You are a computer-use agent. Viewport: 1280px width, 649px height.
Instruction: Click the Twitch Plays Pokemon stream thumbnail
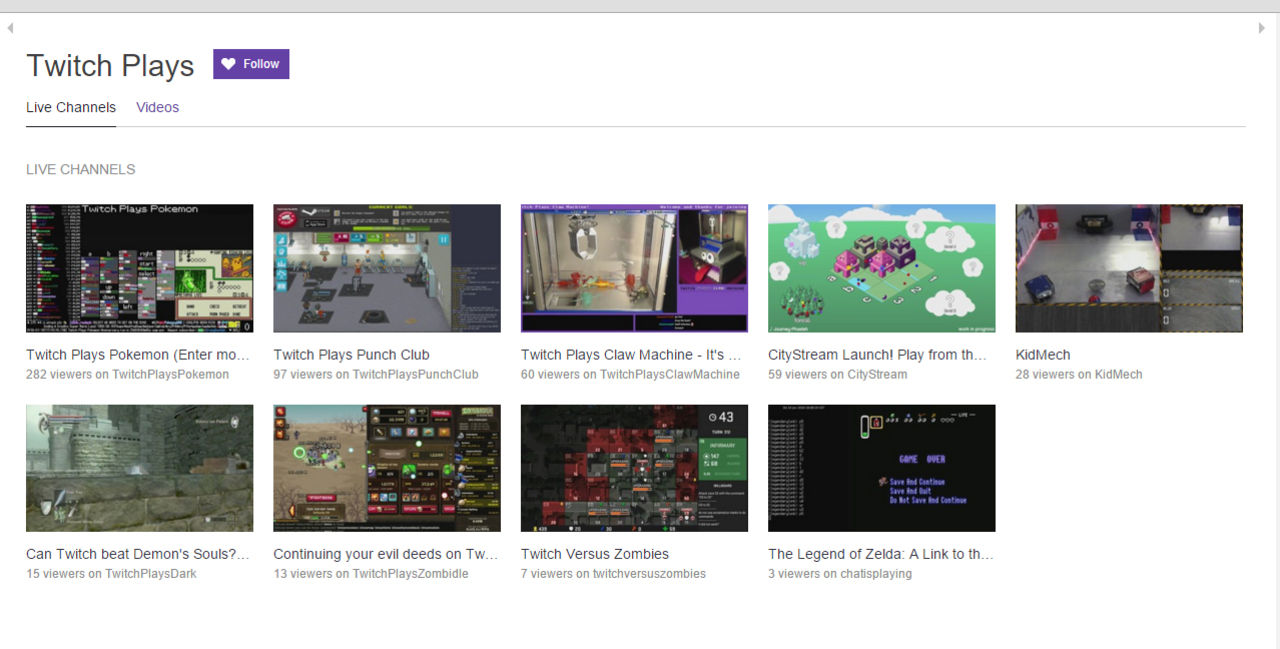click(x=139, y=268)
